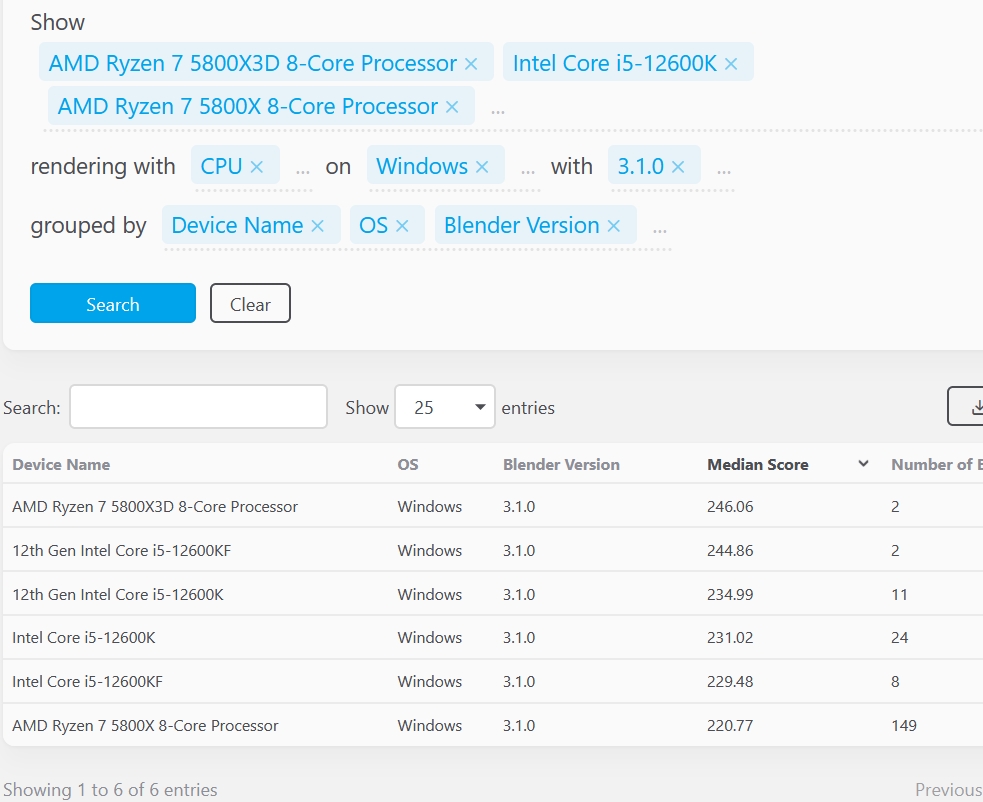Remove Intel Core i5-12600K device tag

pos(731,63)
